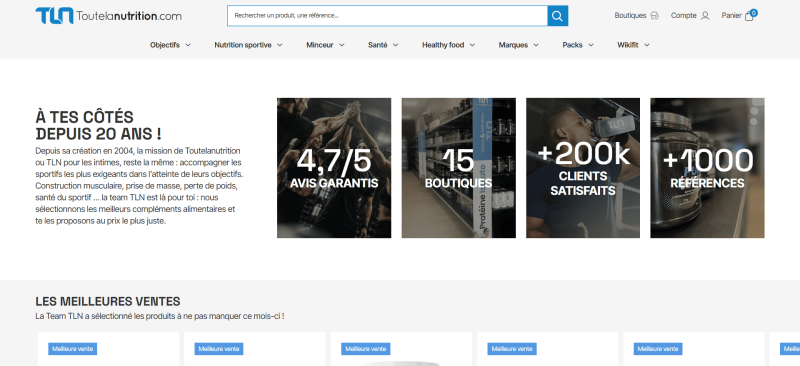800x366 pixels.
Task: Open the Healthy food menu label
Action: (x=443, y=45)
